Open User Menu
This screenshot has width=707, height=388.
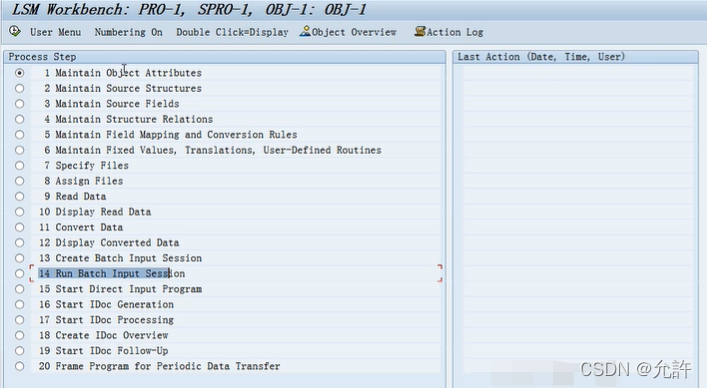click(55, 32)
